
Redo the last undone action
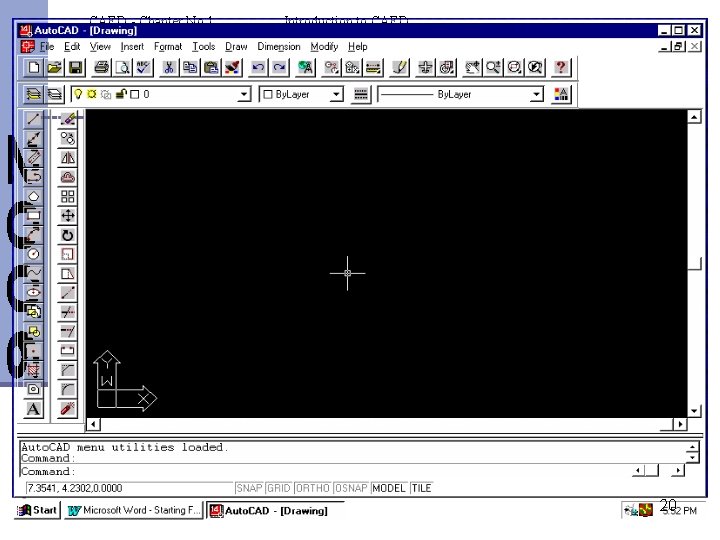(x=279, y=68)
